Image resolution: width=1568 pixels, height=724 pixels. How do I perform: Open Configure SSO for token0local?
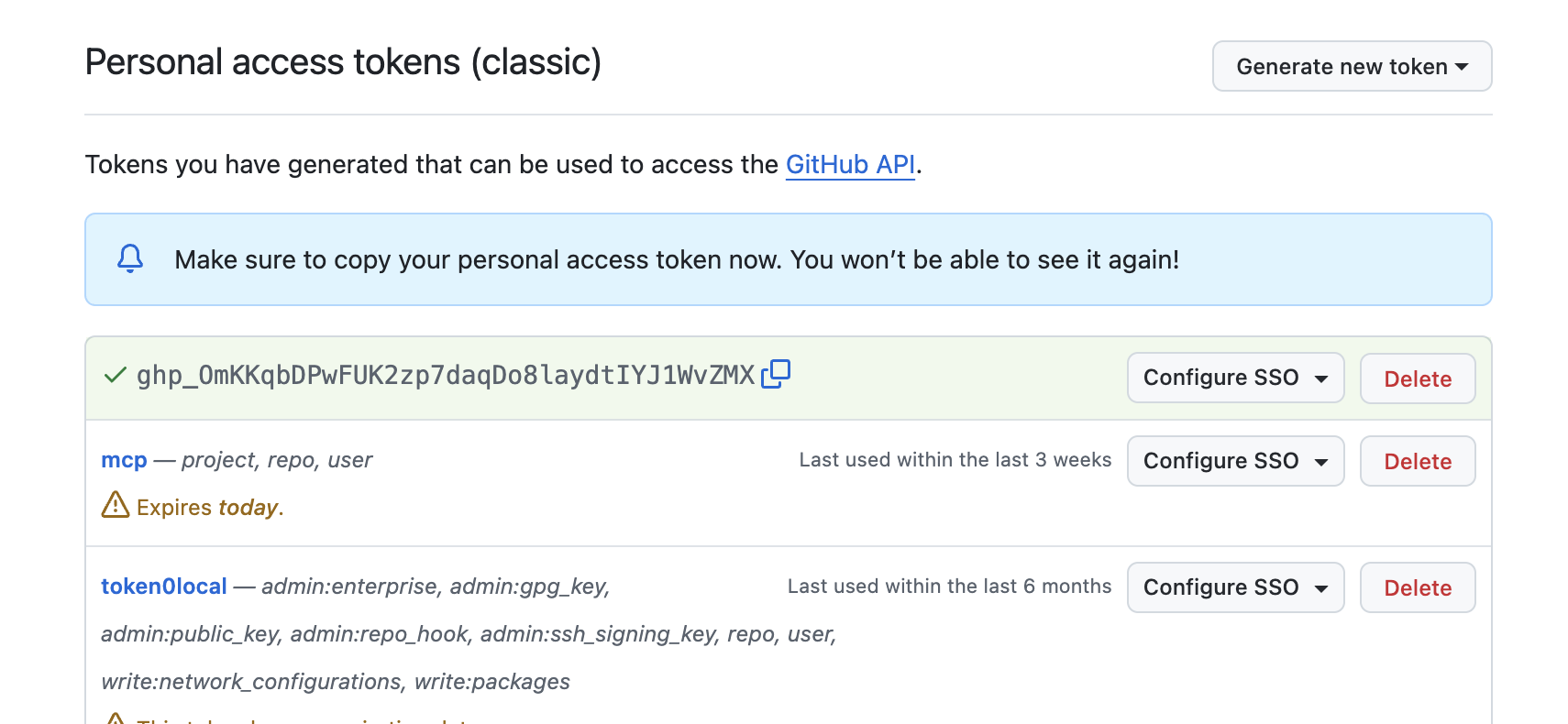point(1235,587)
